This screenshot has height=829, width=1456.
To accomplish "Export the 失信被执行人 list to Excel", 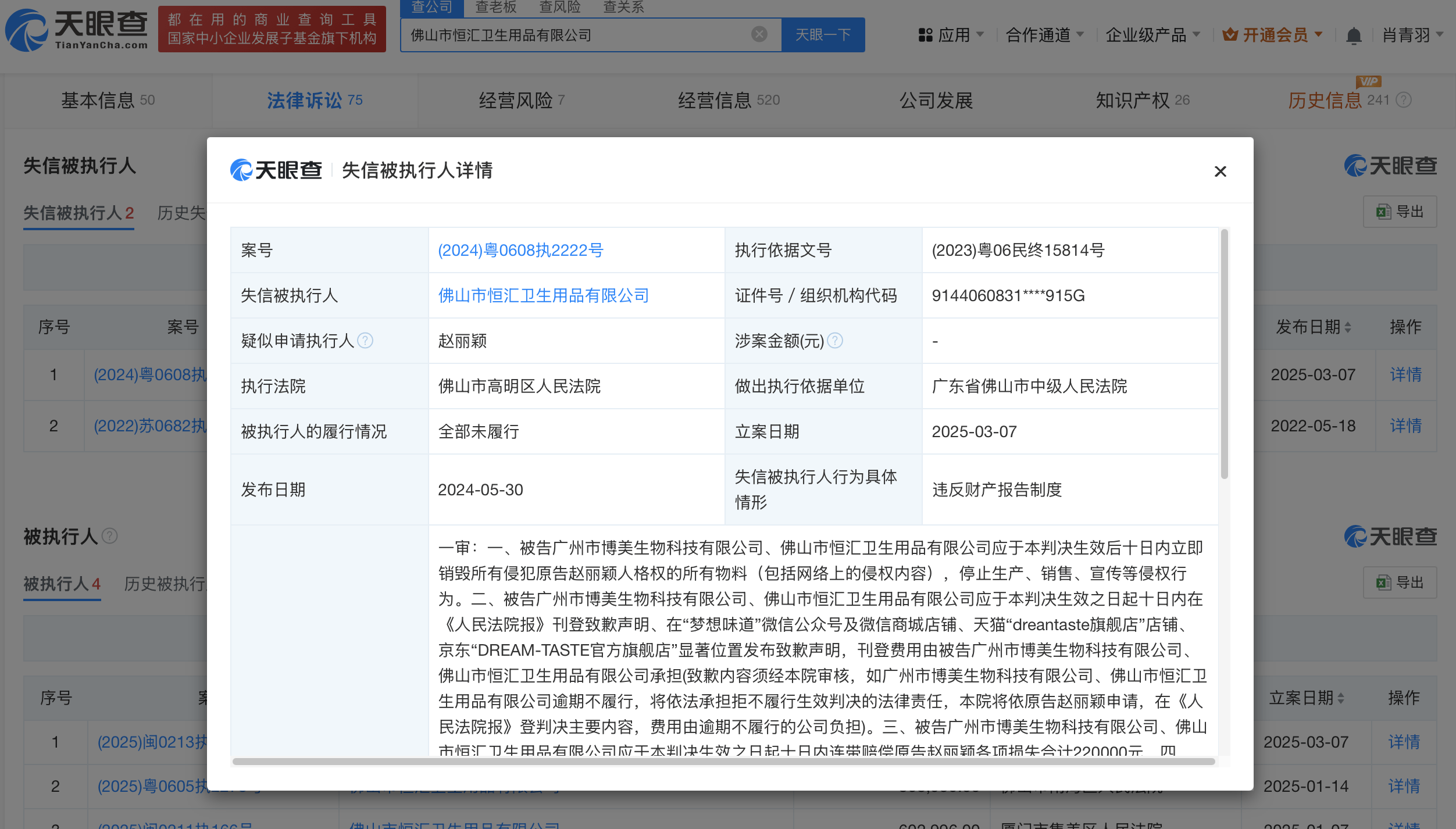I will (x=1400, y=212).
